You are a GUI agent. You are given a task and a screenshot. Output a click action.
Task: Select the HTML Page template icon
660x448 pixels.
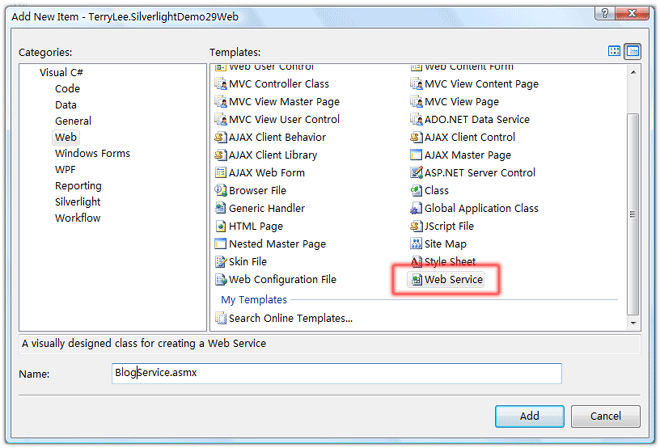coord(221,226)
